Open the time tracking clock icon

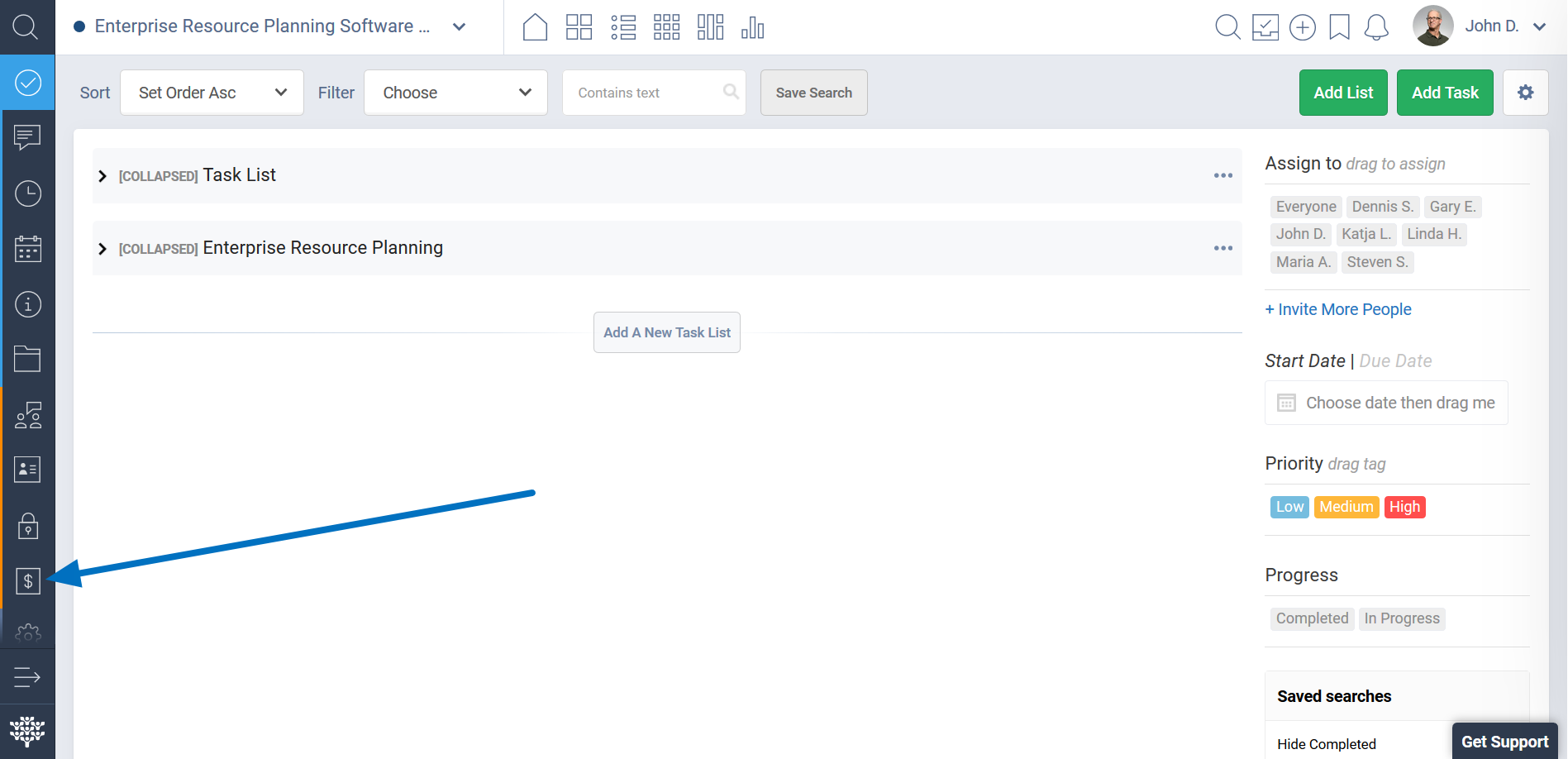[x=27, y=193]
